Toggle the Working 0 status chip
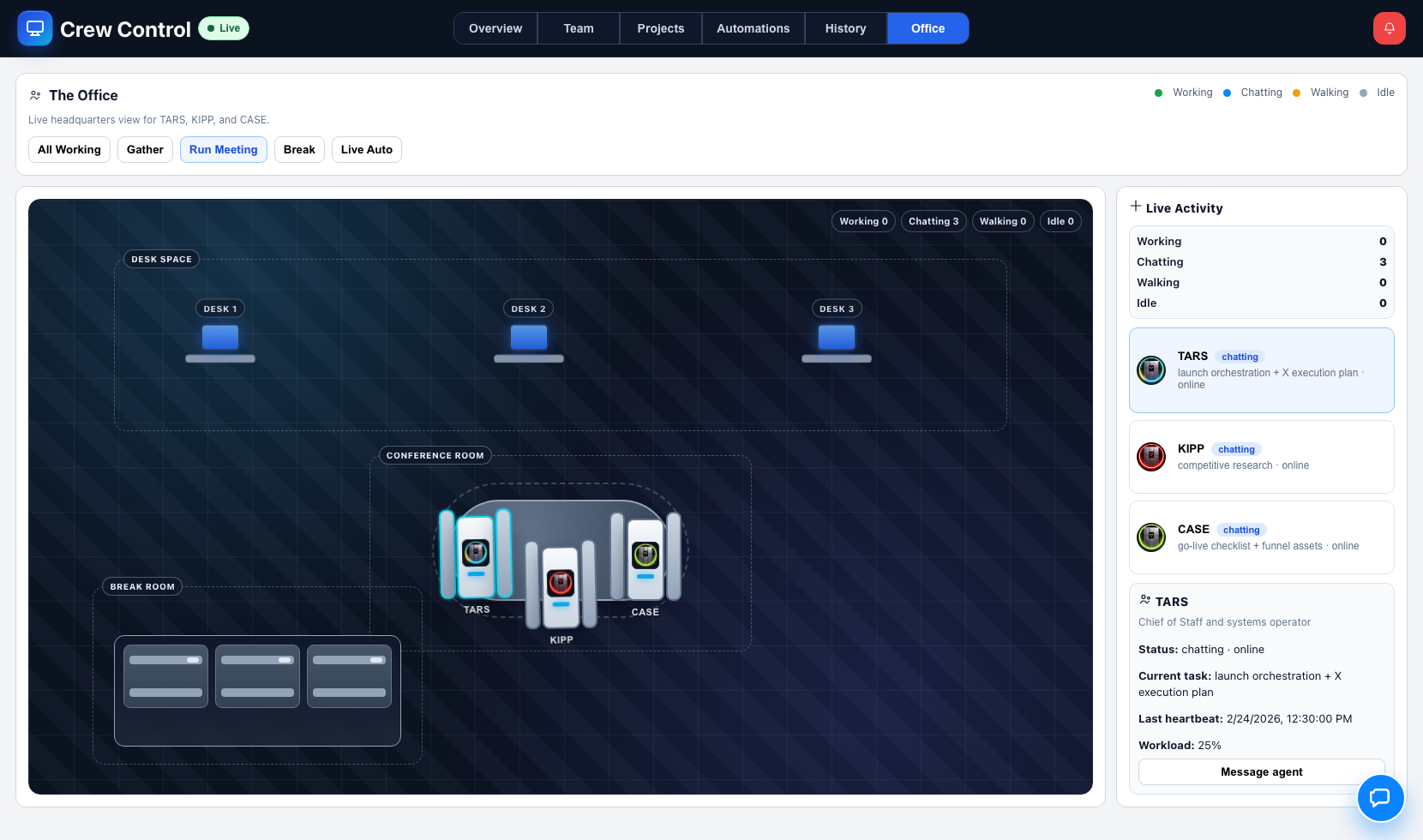Viewport: 1423px width, 840px height. coord(863,221)
